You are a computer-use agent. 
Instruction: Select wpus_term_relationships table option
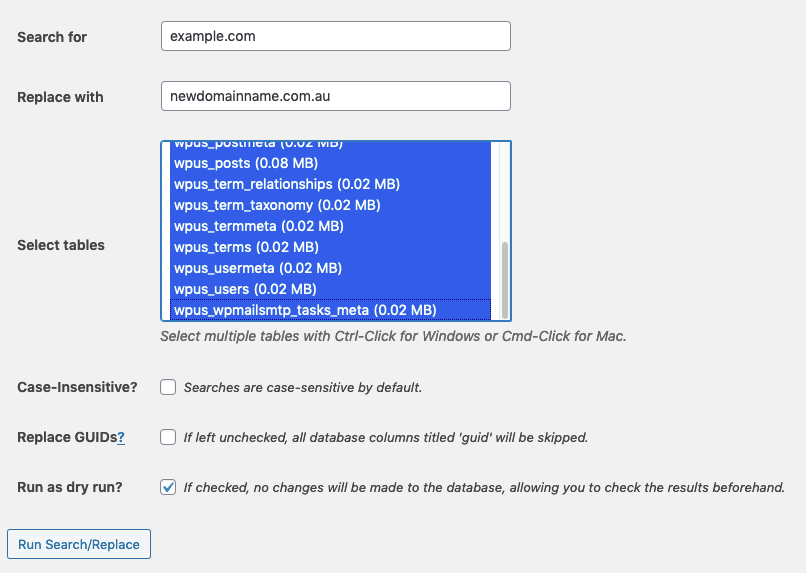coord(286,184)
